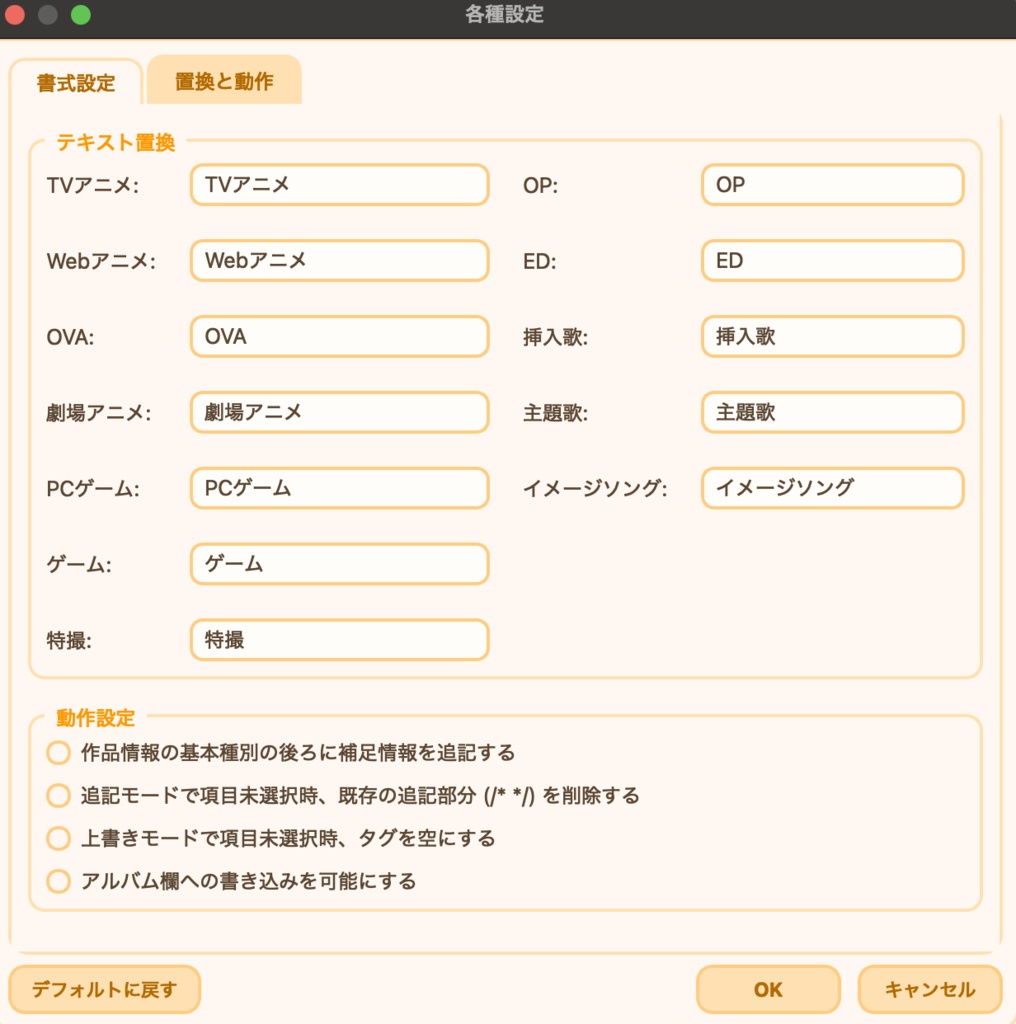Image resolution: width=1016 pixels, height=1024 pixels.
Task: Click デフォルトに戻す to restore defaults
Action: point(104,990)
